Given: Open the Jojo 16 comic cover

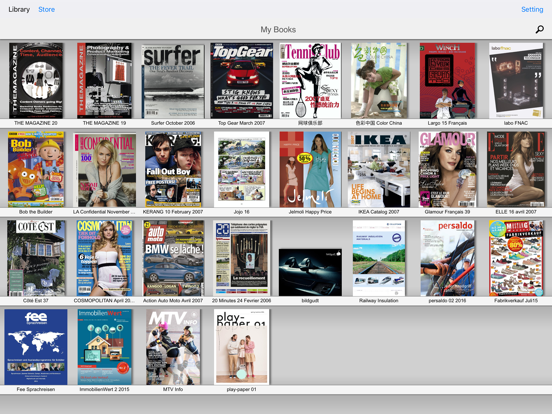Looking at the screenshot, I should click(x=242, y=169).
